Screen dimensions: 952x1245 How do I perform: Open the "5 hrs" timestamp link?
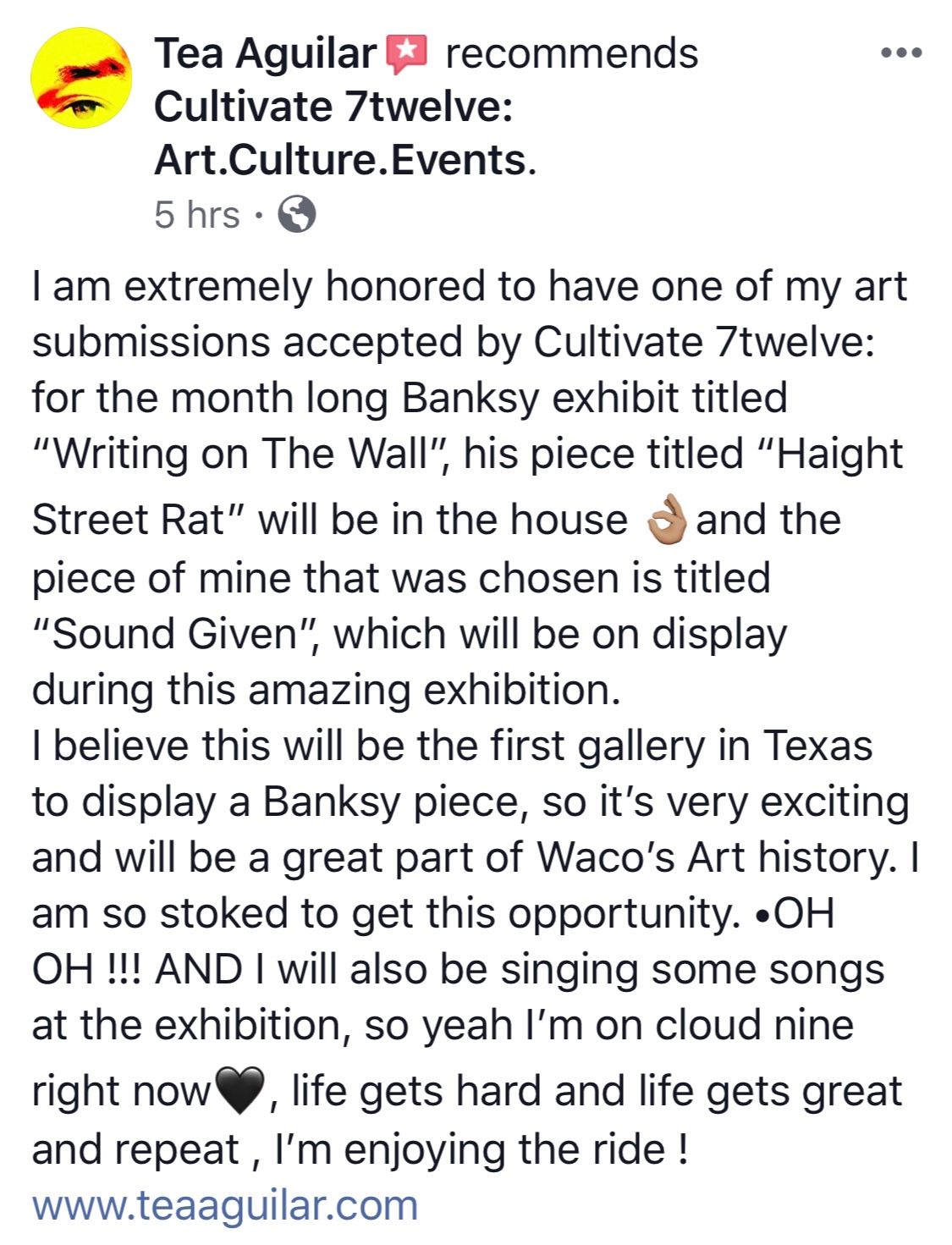click(196, 214)
